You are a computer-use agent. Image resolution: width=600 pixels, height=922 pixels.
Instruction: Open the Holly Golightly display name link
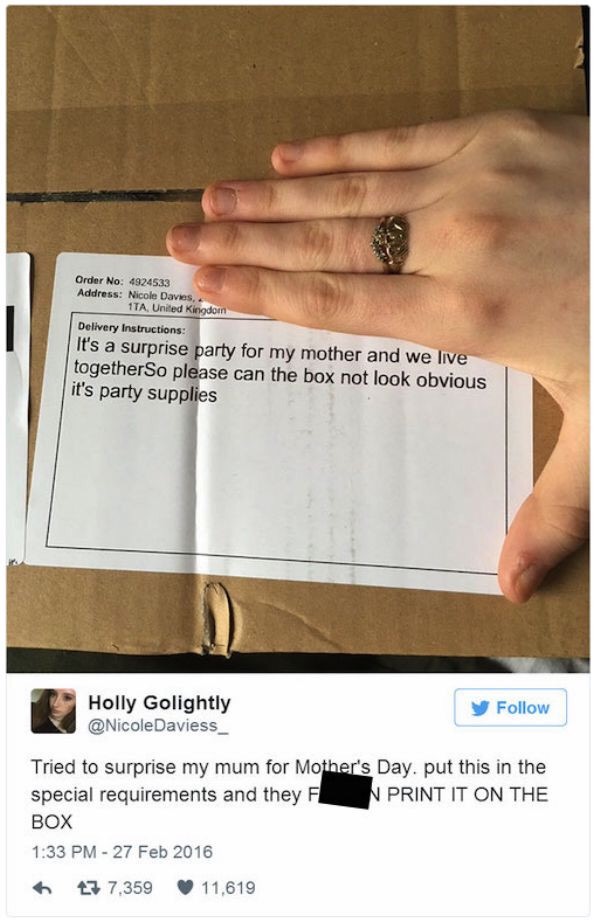pyautogui.click(x=159, y=702)
